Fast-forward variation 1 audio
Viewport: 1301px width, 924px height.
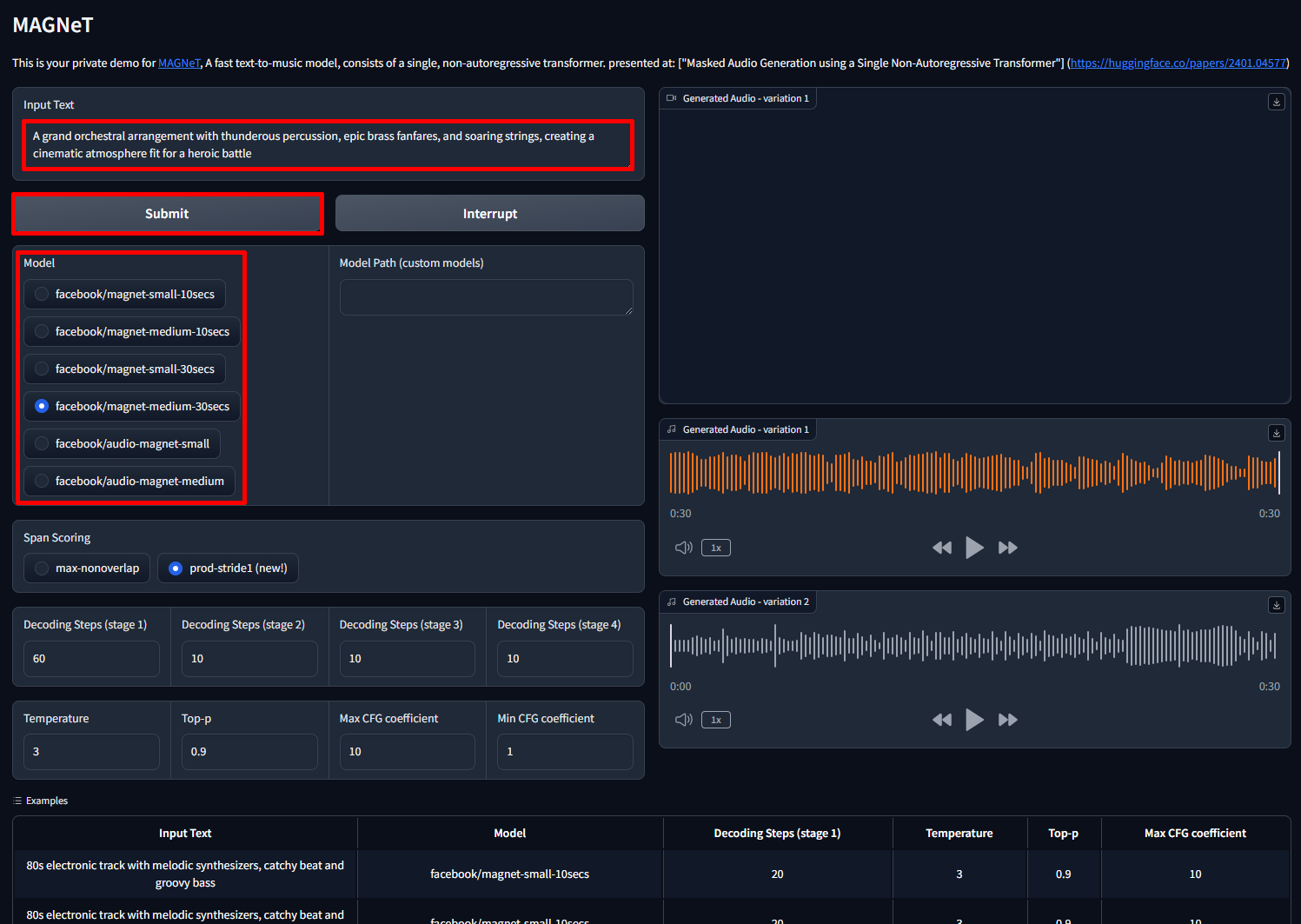coord(1008,548)
